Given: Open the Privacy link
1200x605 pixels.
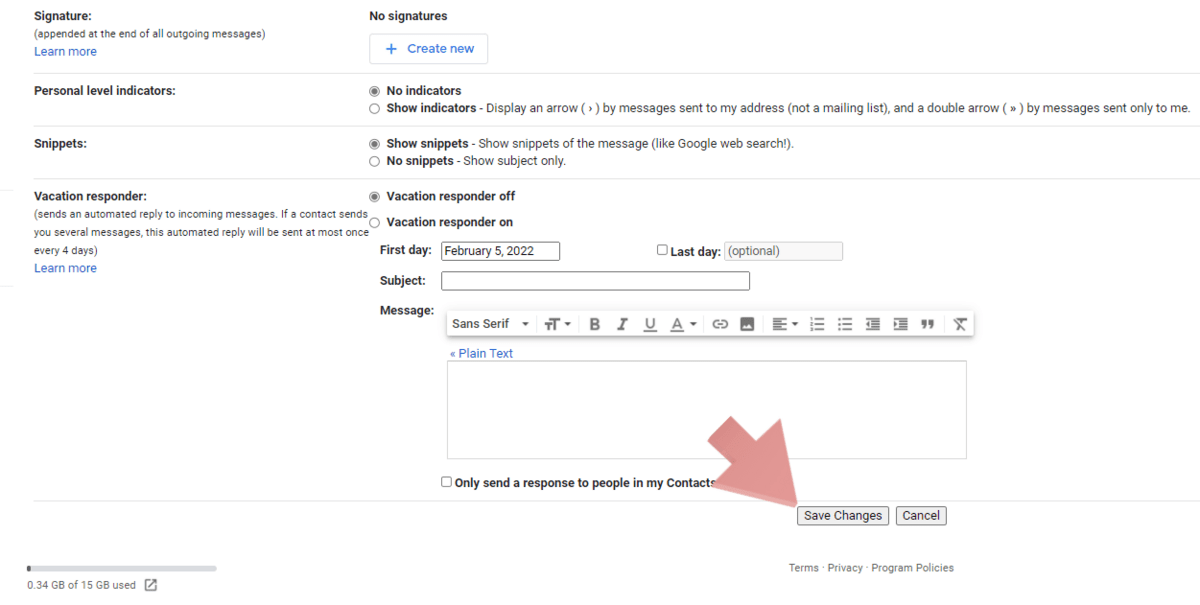Looking at the screenshot, I should coord(845,568).
